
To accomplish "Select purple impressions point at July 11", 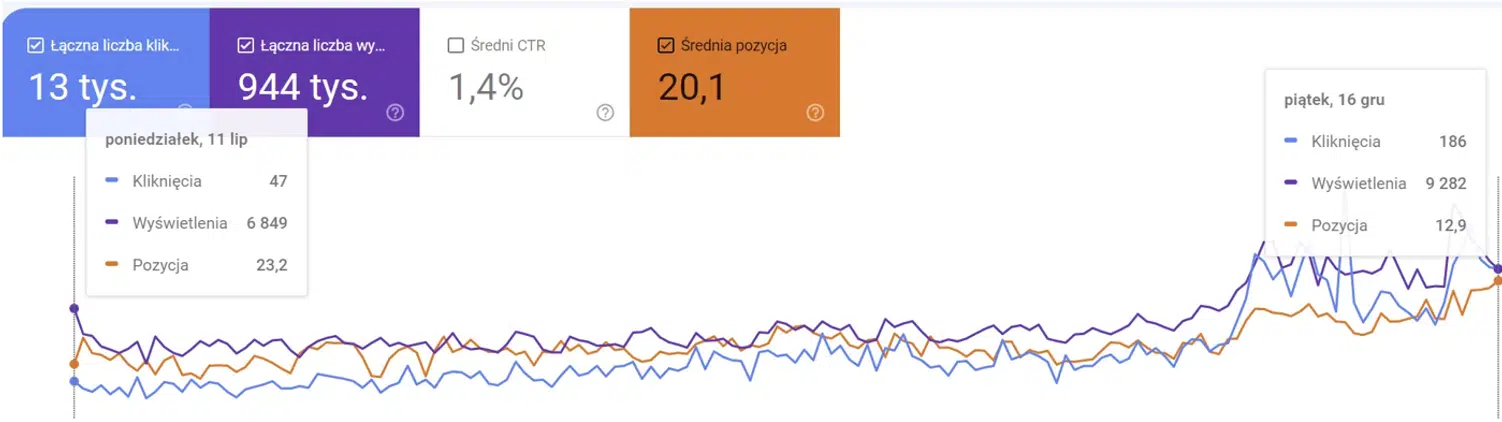I will point(74,308).
